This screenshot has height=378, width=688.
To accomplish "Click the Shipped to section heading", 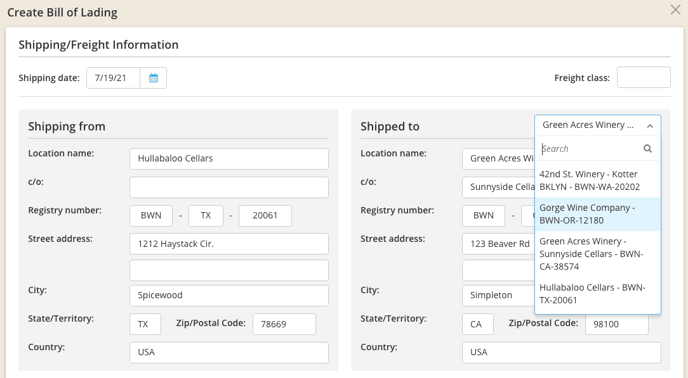I will click(390, 126).
